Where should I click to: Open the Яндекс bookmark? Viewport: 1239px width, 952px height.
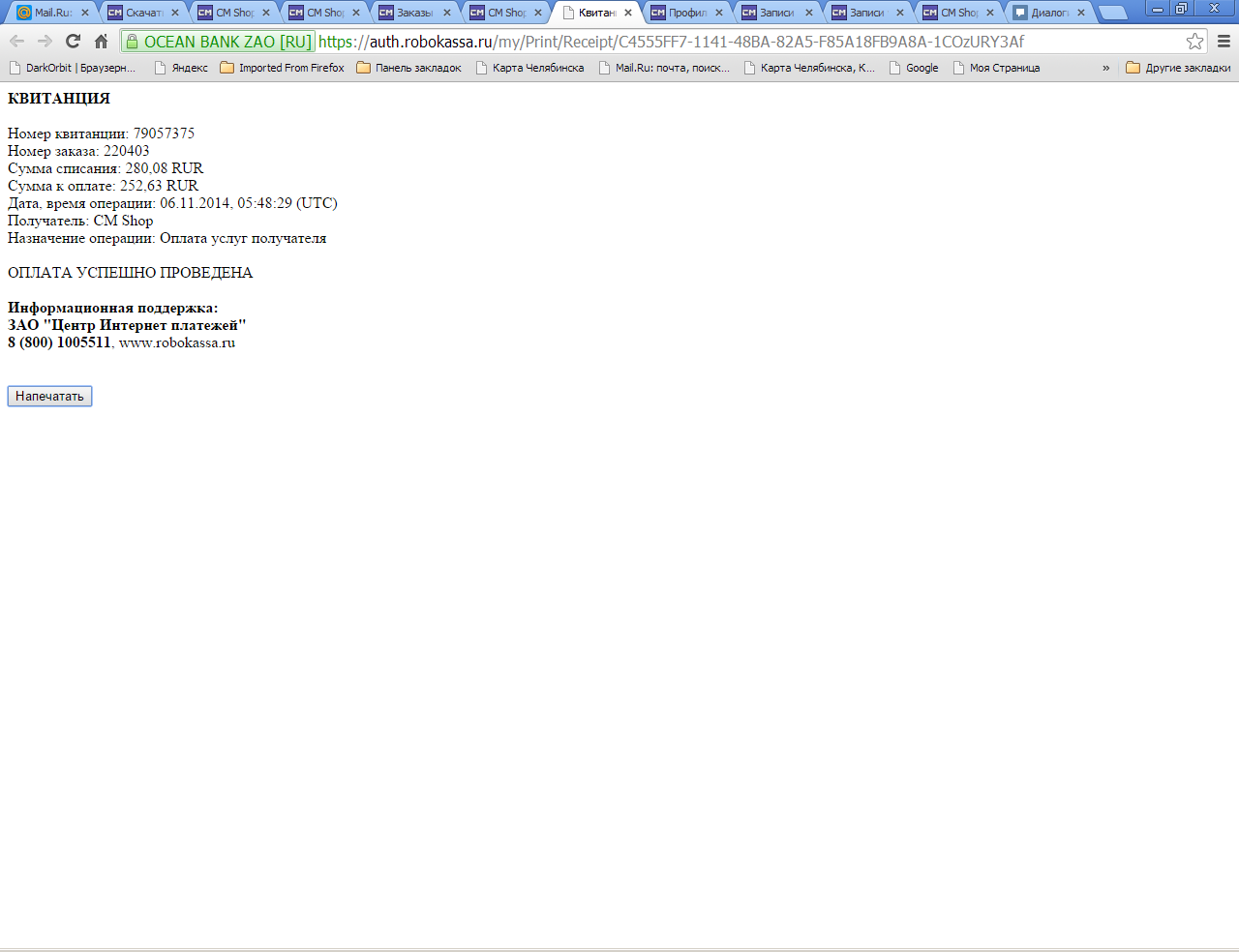(x=181, y=68)
